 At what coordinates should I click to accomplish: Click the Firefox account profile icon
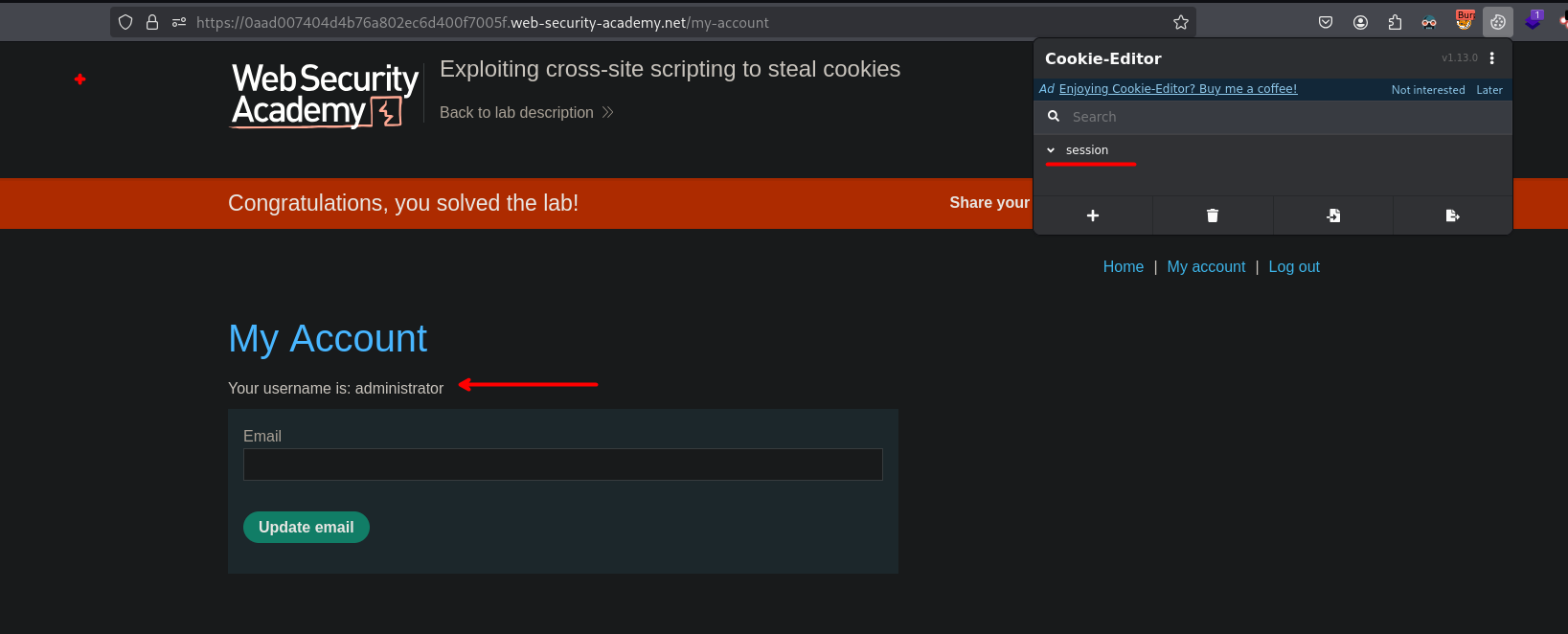[x=1360, y=22]
